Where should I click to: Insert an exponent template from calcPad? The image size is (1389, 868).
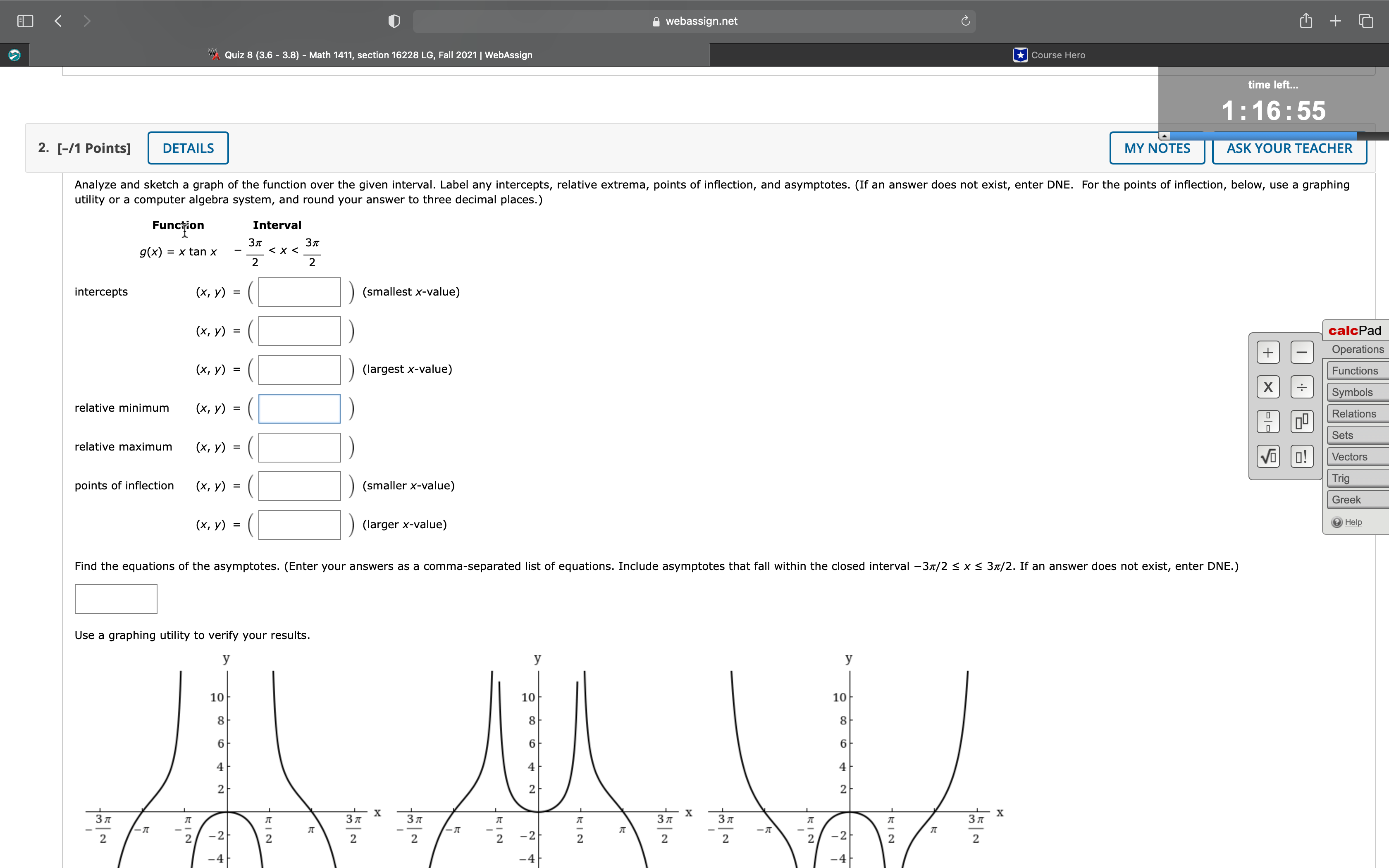point(1301,421)
